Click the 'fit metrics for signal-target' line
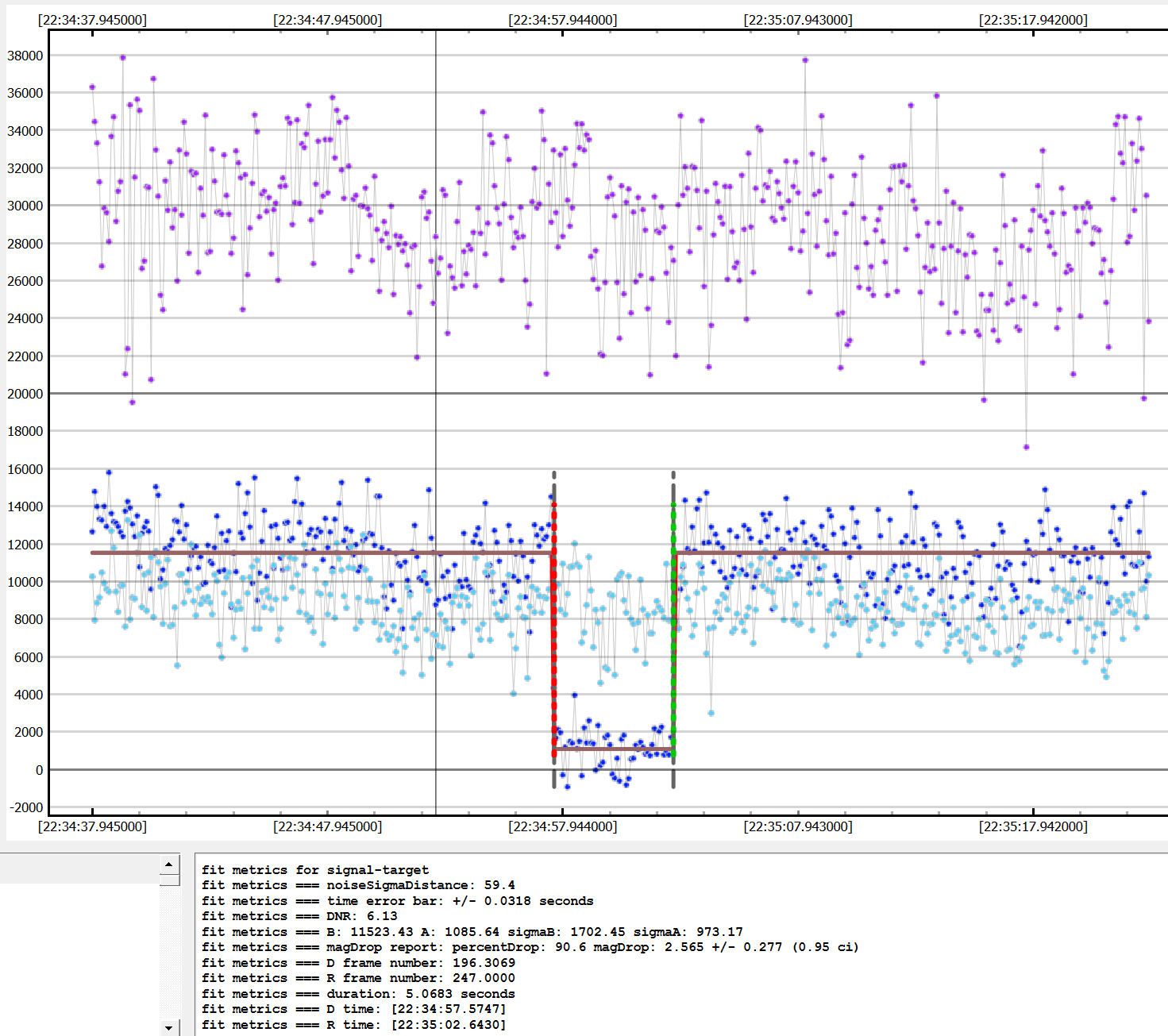This screenshot has height=1036, width=1168. (x=315, y=870)
